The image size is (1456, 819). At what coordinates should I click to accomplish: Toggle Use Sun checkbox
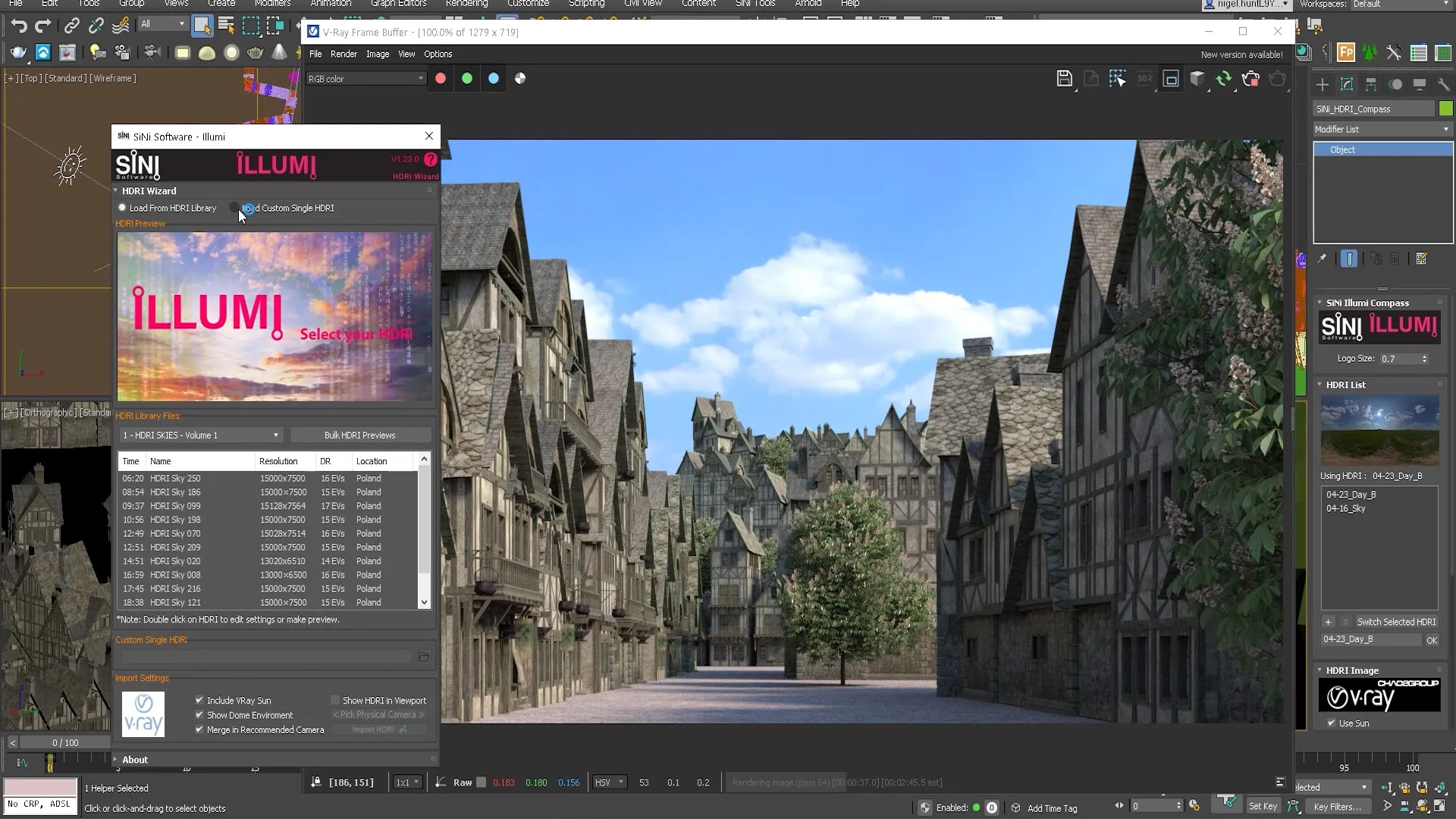1332,723
